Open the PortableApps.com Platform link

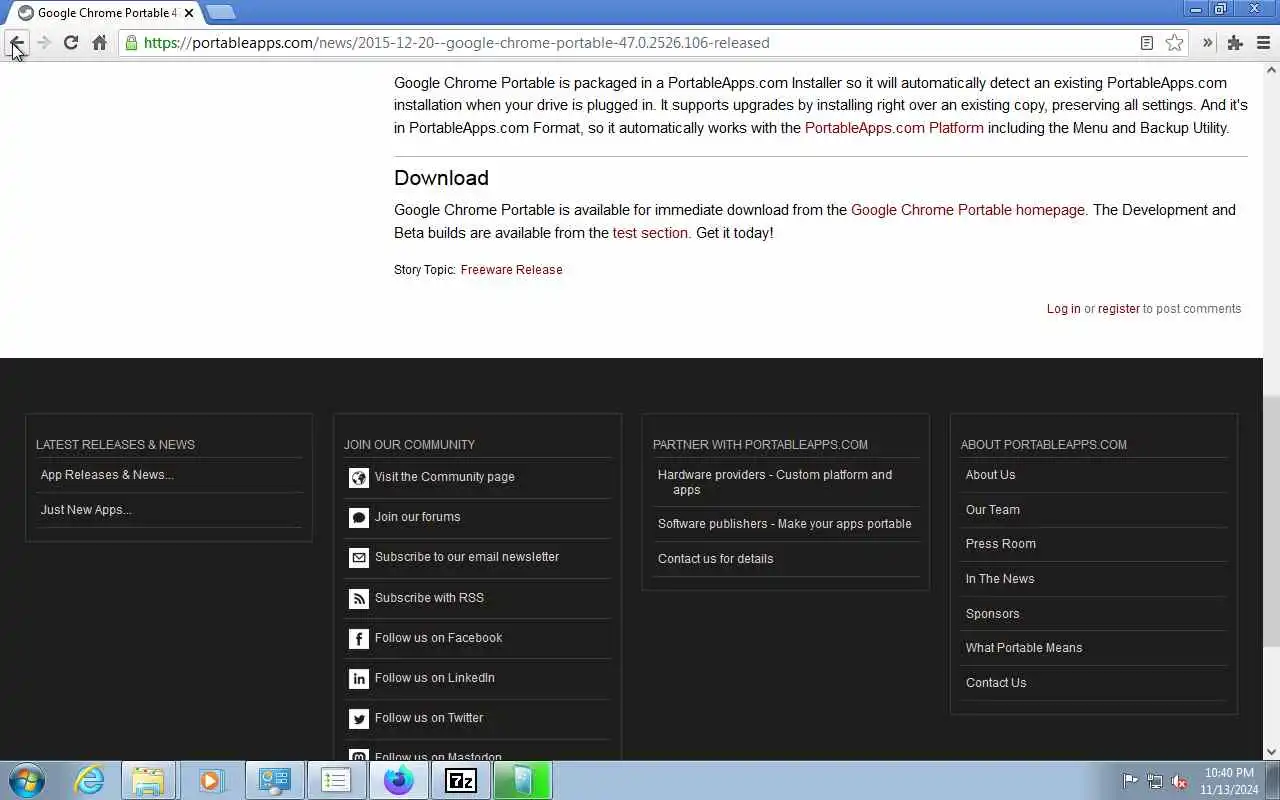coord(894,128)
